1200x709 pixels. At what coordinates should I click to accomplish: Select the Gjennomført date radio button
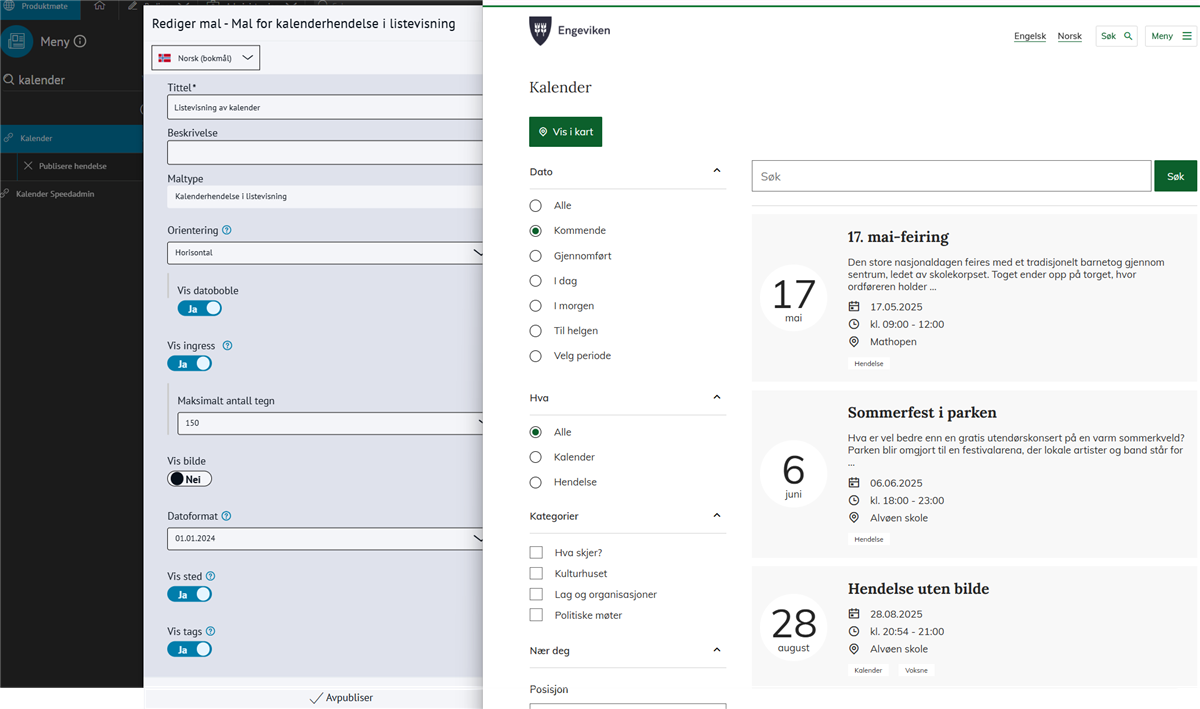[x=536, y=256]
